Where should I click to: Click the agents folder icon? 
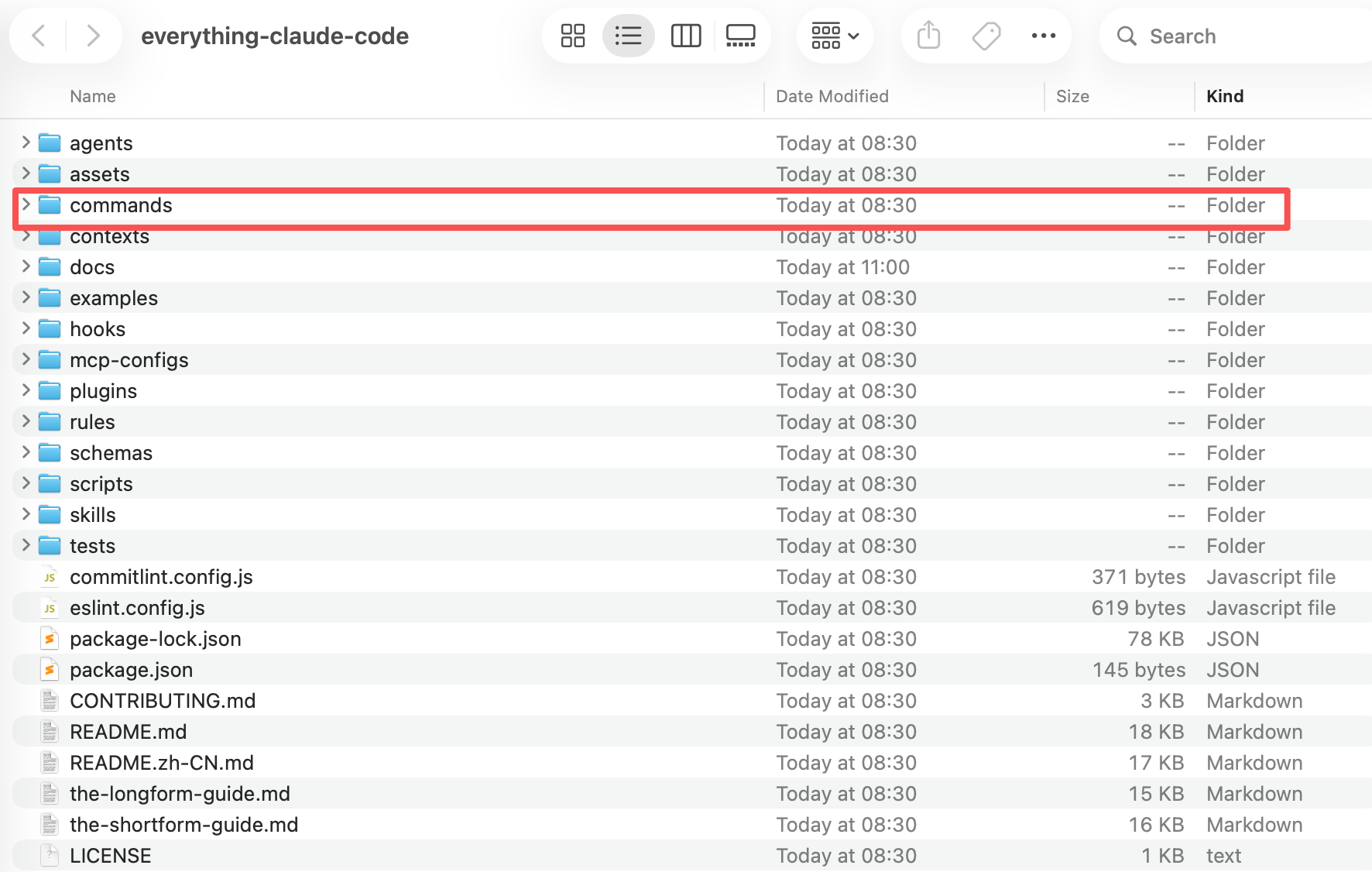coord(50,142)
